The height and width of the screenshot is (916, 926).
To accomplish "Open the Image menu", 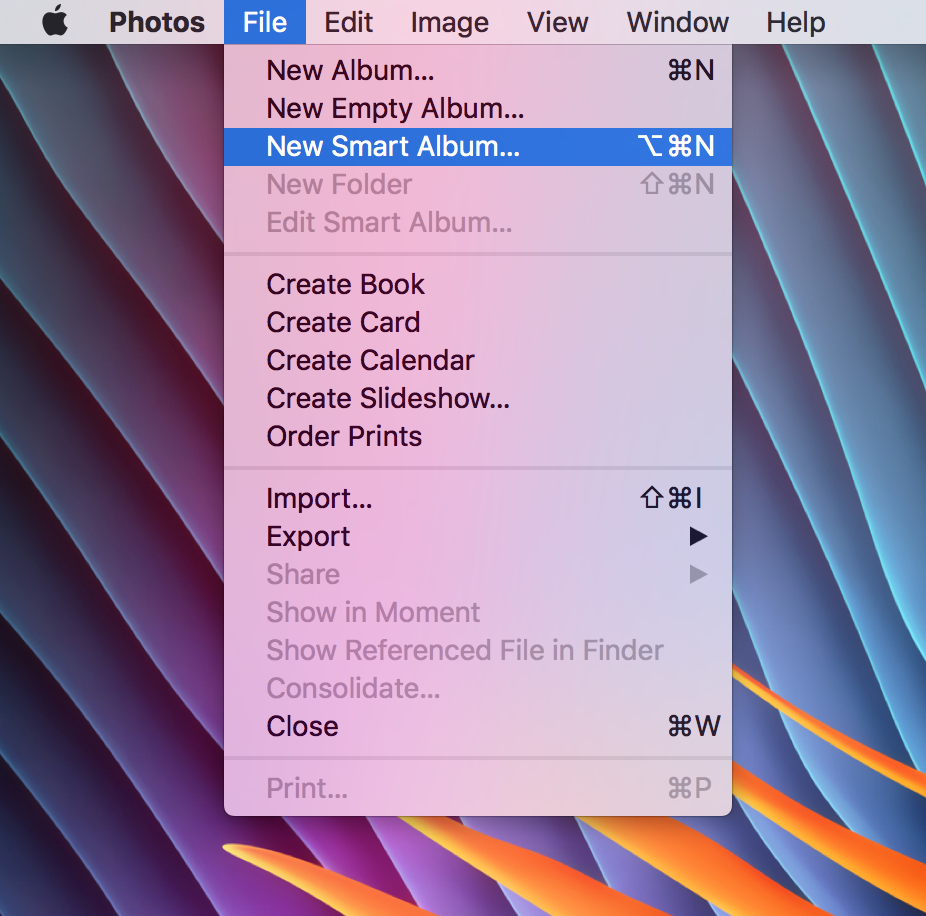I will pos(449,22).
